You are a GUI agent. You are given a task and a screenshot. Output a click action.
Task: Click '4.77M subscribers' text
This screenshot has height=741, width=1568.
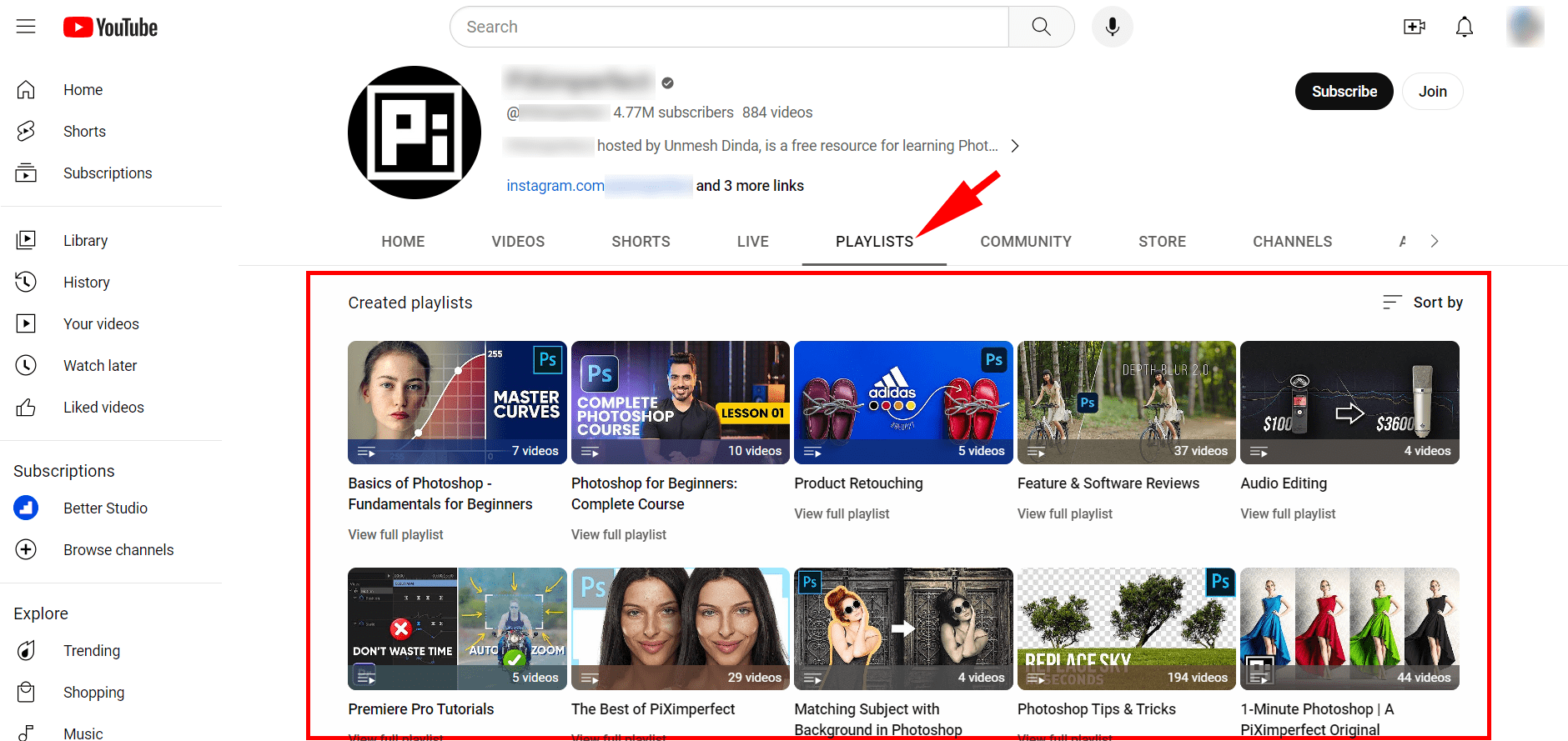click(x=673, y=112)
